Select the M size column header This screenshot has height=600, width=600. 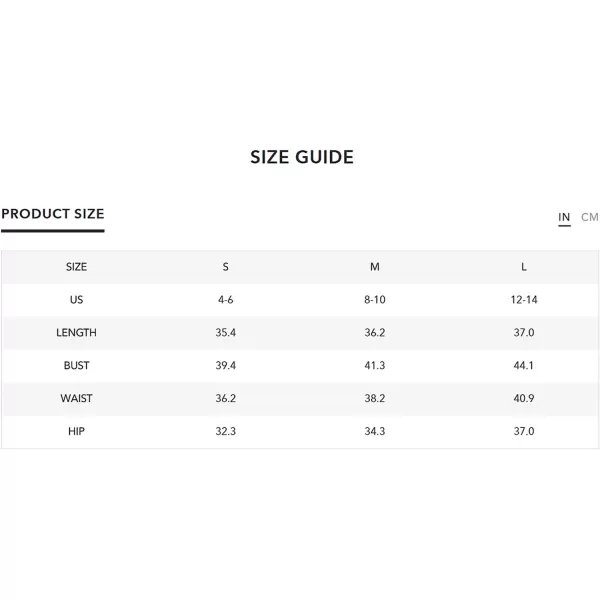375,267
